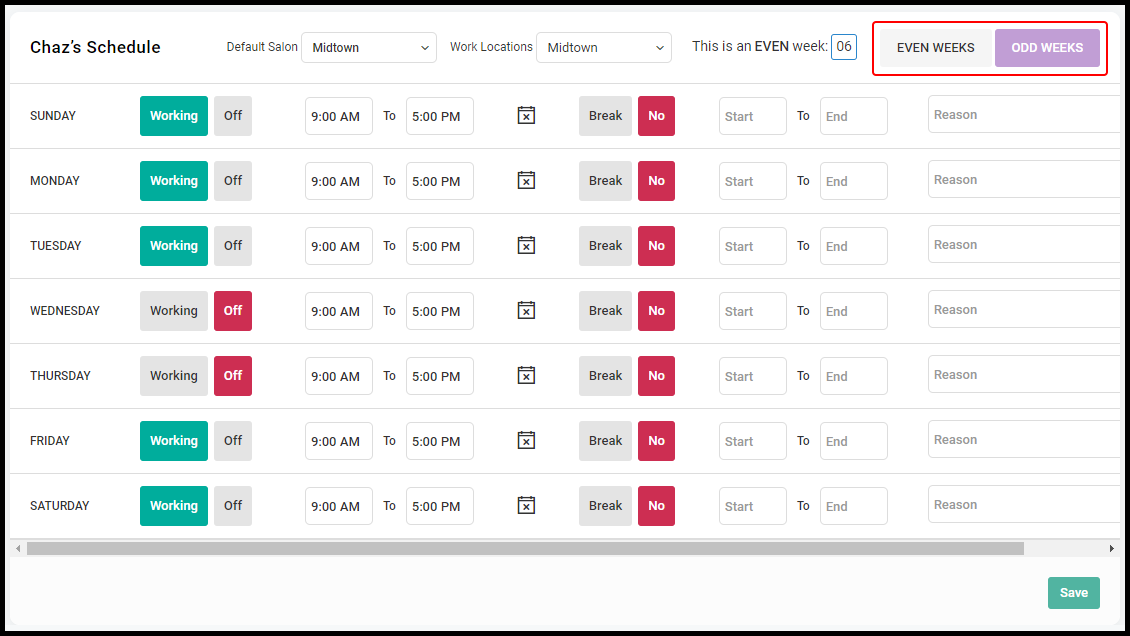Click Sunday Reason field
Image resolution: width=1130 pixels, height=636 pixels.
click(x=1025, y=115)
